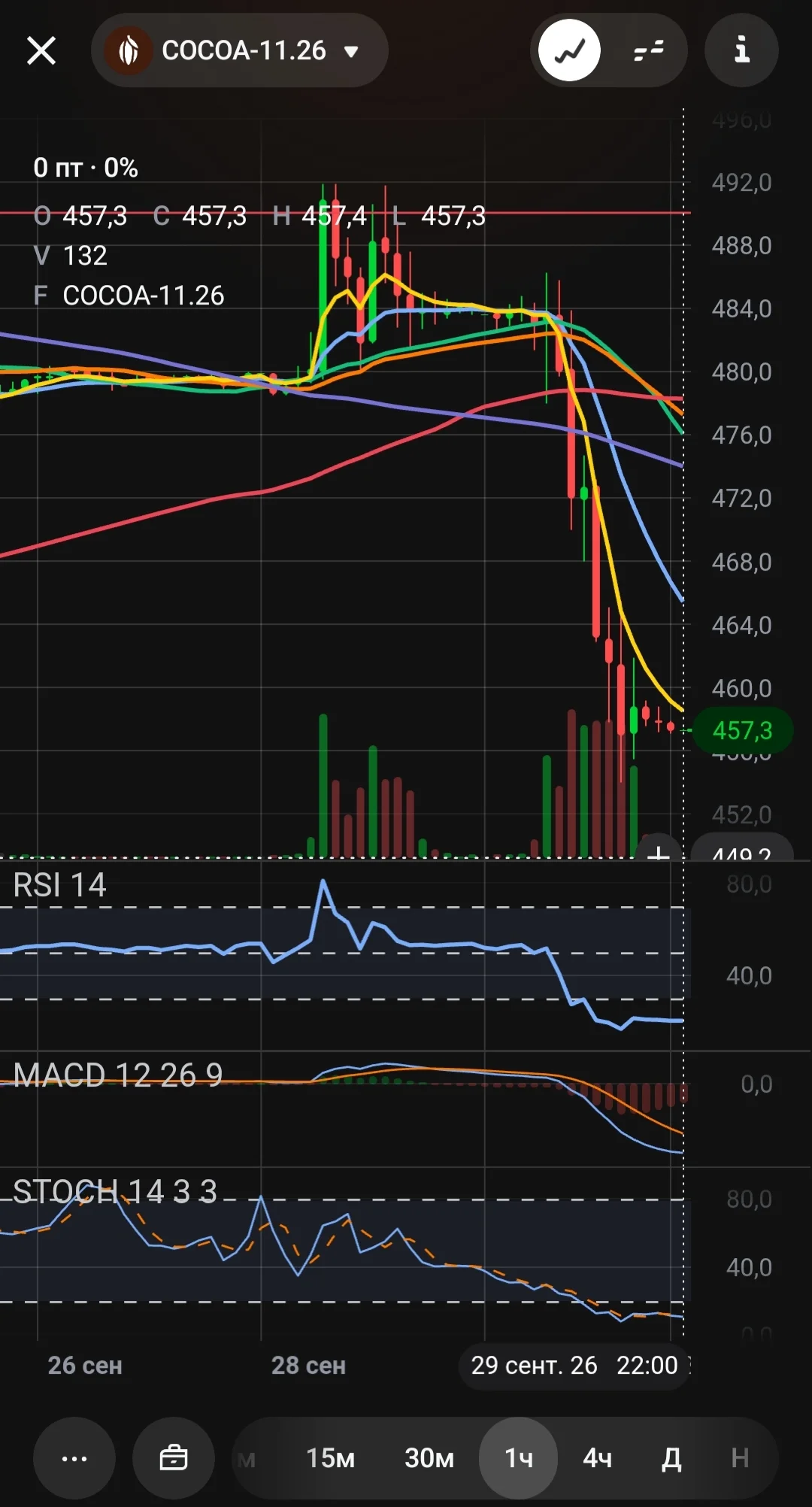Click the high value 'H 457,4'
The image size is (812, 1507).
point(320,216)
